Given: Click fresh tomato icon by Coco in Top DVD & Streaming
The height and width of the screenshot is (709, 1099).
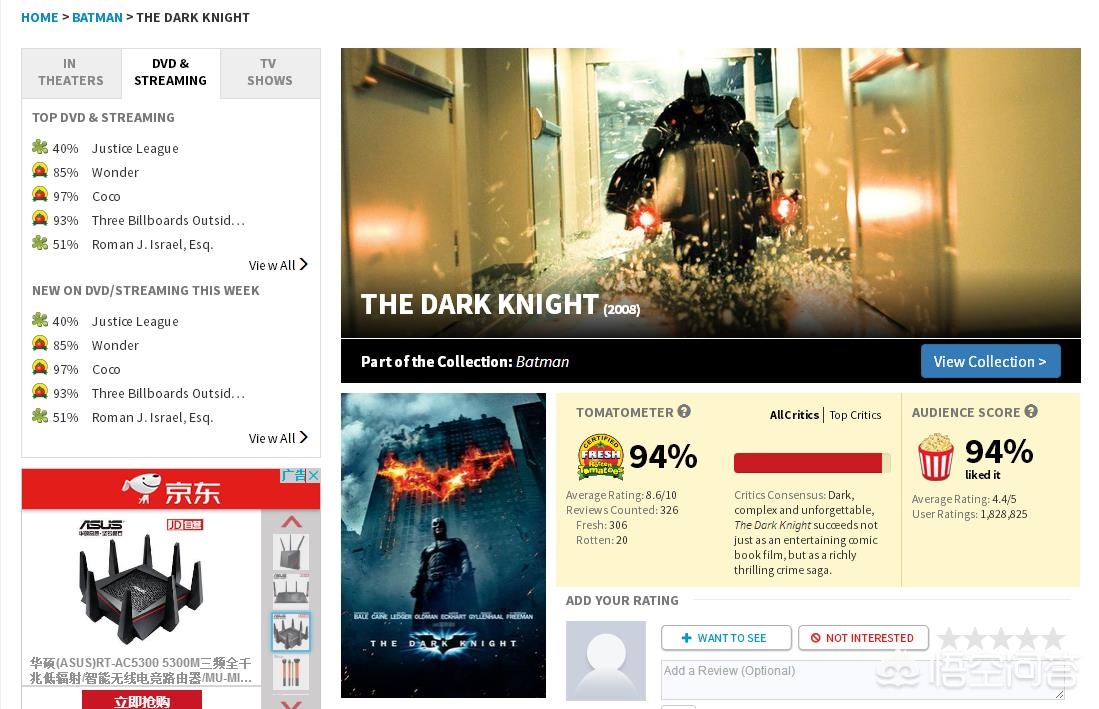Looking at the screenshot, I should point(40,194).
